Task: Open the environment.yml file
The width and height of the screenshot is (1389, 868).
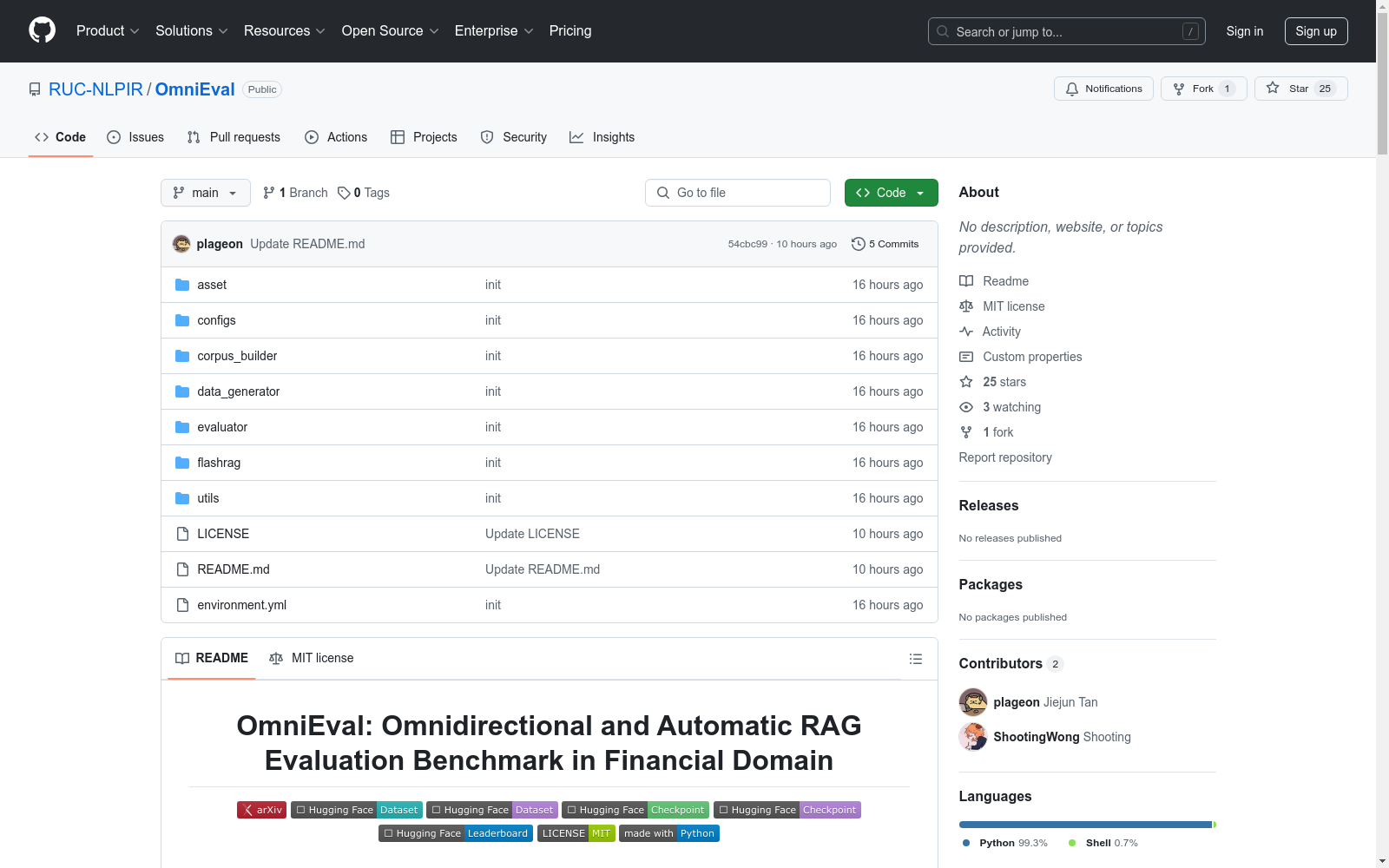Action: click(241, 605)
